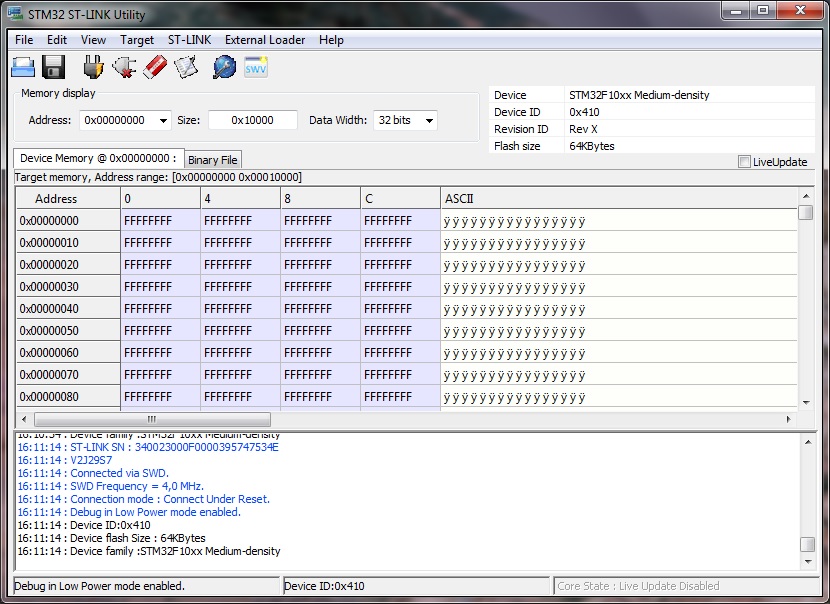Open the SWV viewer icon
The width and height of the screenshot is (830, 604).
(256, 67)
